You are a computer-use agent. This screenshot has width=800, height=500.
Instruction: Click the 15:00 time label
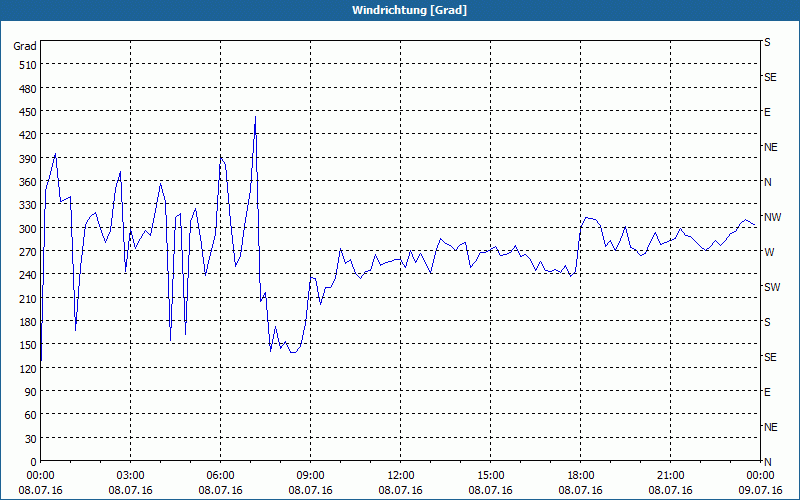tap(490, 476)
